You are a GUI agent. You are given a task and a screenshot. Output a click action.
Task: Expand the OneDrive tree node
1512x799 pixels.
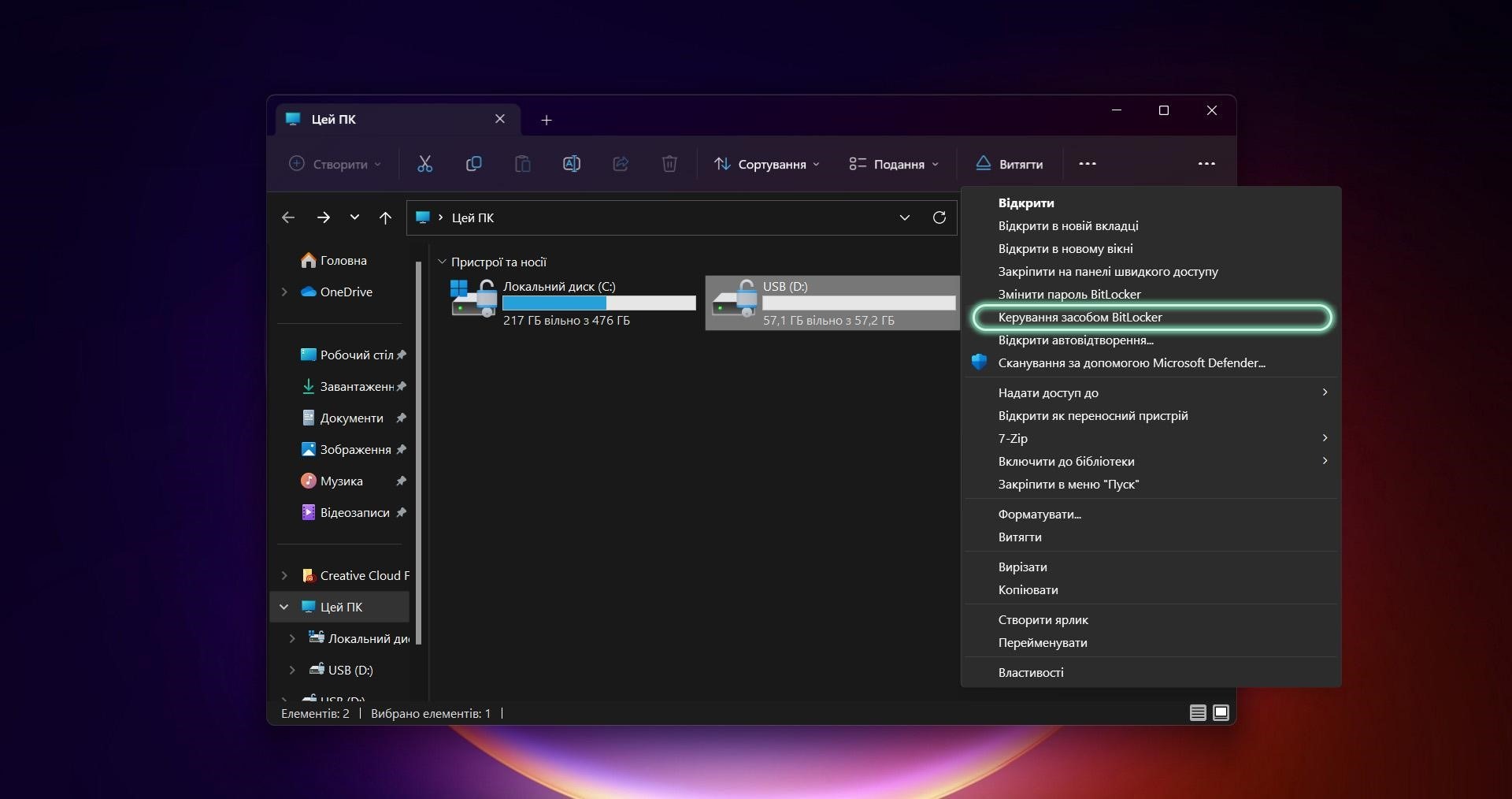(x=284, y=292)
